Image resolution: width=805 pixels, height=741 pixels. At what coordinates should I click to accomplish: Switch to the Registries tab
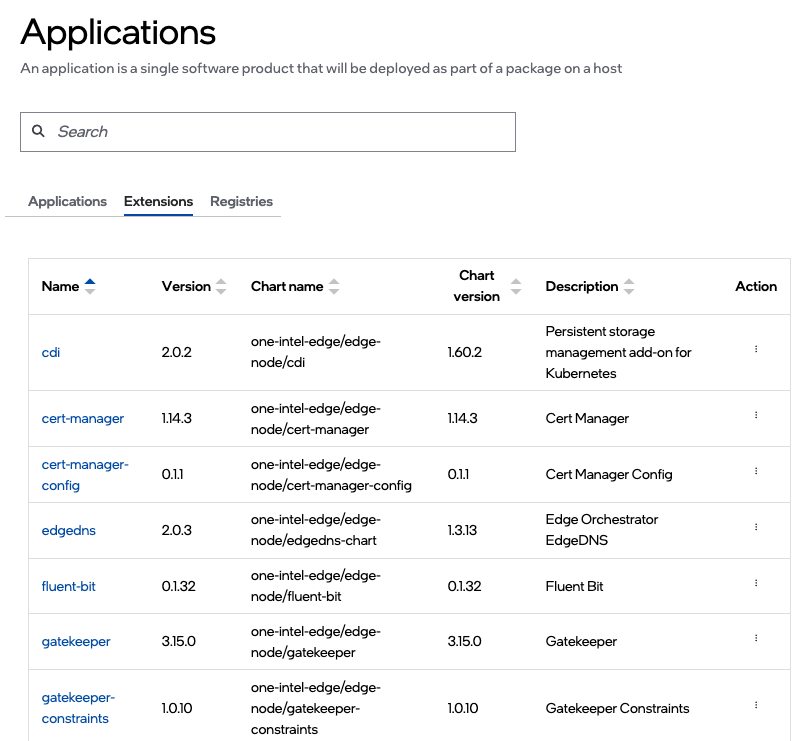241,201
